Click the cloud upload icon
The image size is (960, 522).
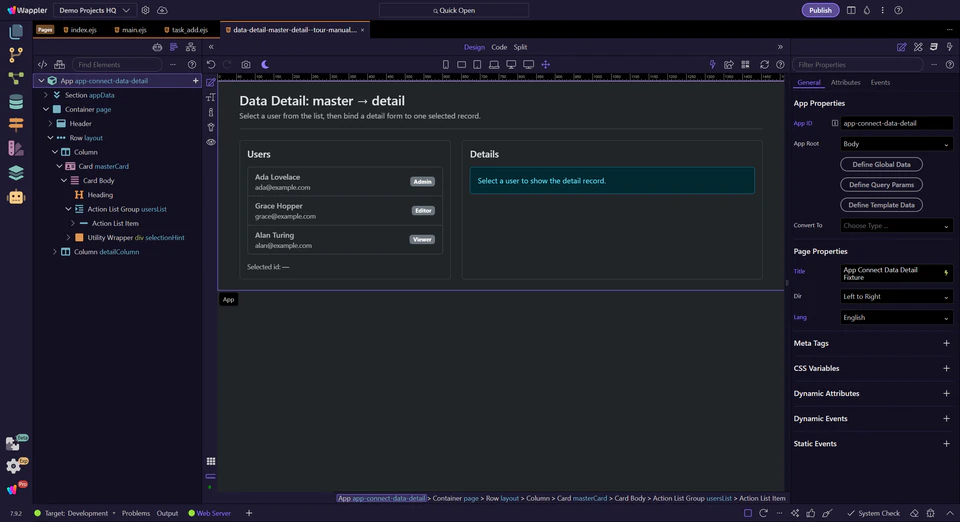(x=162, y=10)
